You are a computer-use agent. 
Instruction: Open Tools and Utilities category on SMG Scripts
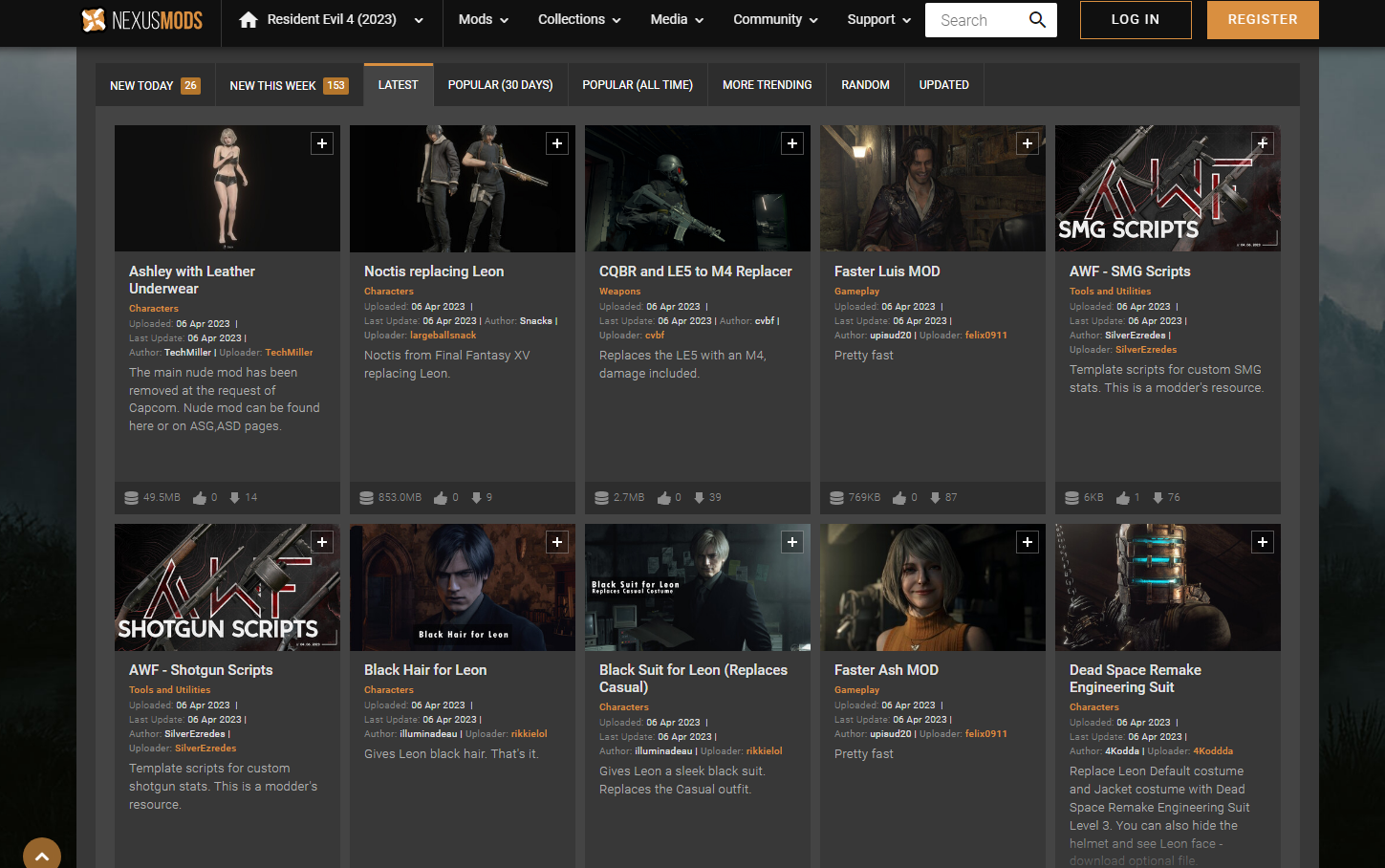[1111, 292]
